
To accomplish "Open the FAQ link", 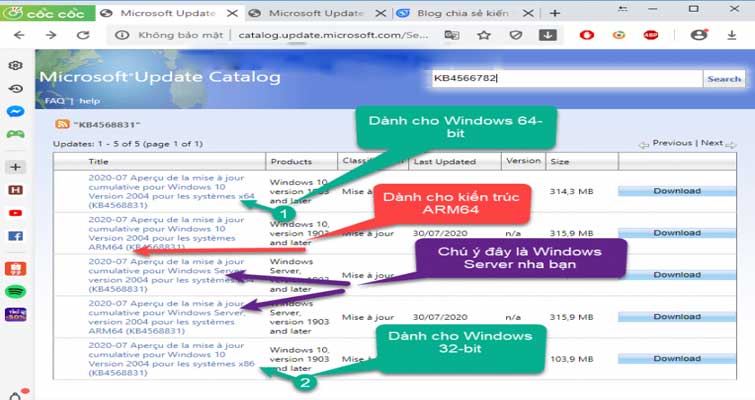I will [x=54, y=101].
